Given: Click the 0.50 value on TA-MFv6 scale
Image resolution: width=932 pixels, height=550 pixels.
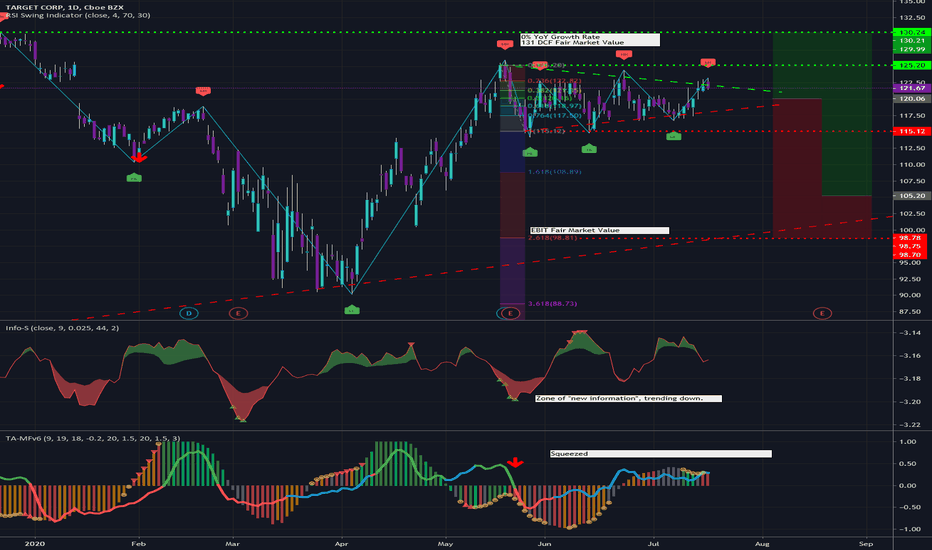Looking at the screenshot, I should tap(908, 464).
